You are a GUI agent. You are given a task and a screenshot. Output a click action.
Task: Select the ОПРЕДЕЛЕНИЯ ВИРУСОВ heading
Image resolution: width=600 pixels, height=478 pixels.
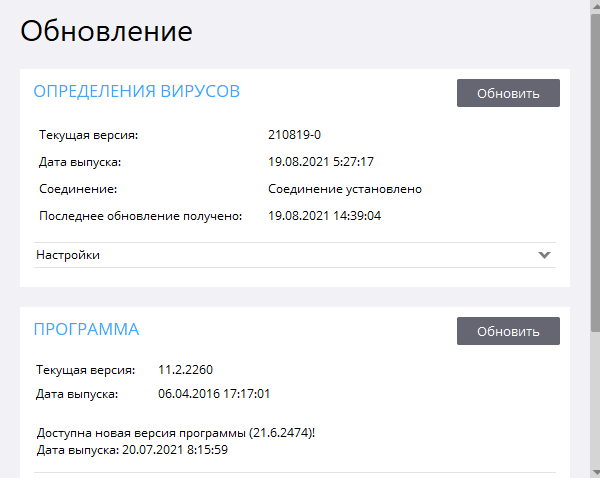click(137, 92)
